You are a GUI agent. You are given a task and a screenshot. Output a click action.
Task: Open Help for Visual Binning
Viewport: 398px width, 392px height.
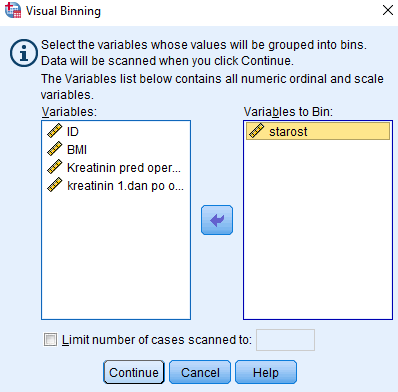point(266,372)
